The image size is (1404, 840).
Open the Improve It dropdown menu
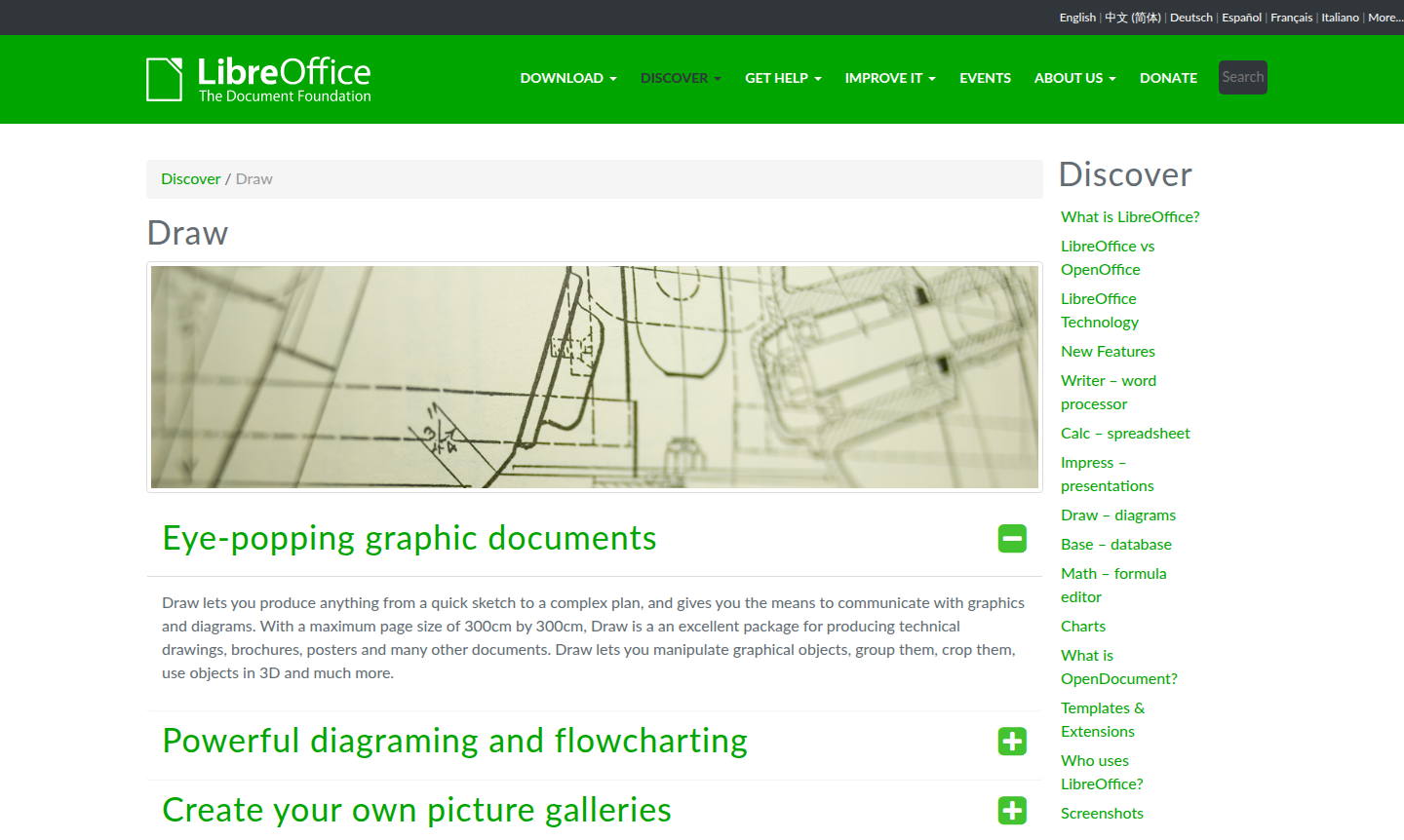(x=889, y=78)
